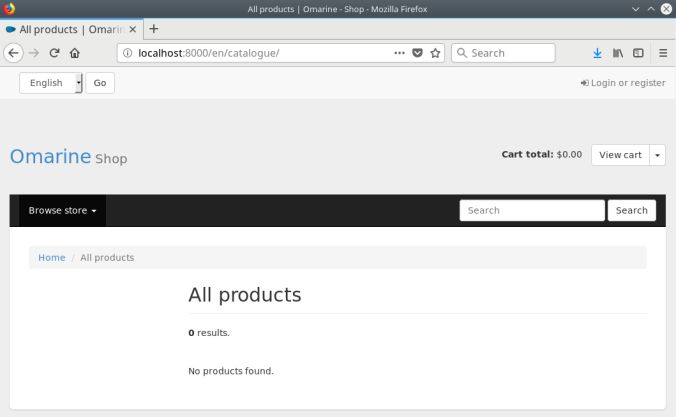Click the Home breadcrumb link
676x417 pixels.
click(52, 258)
